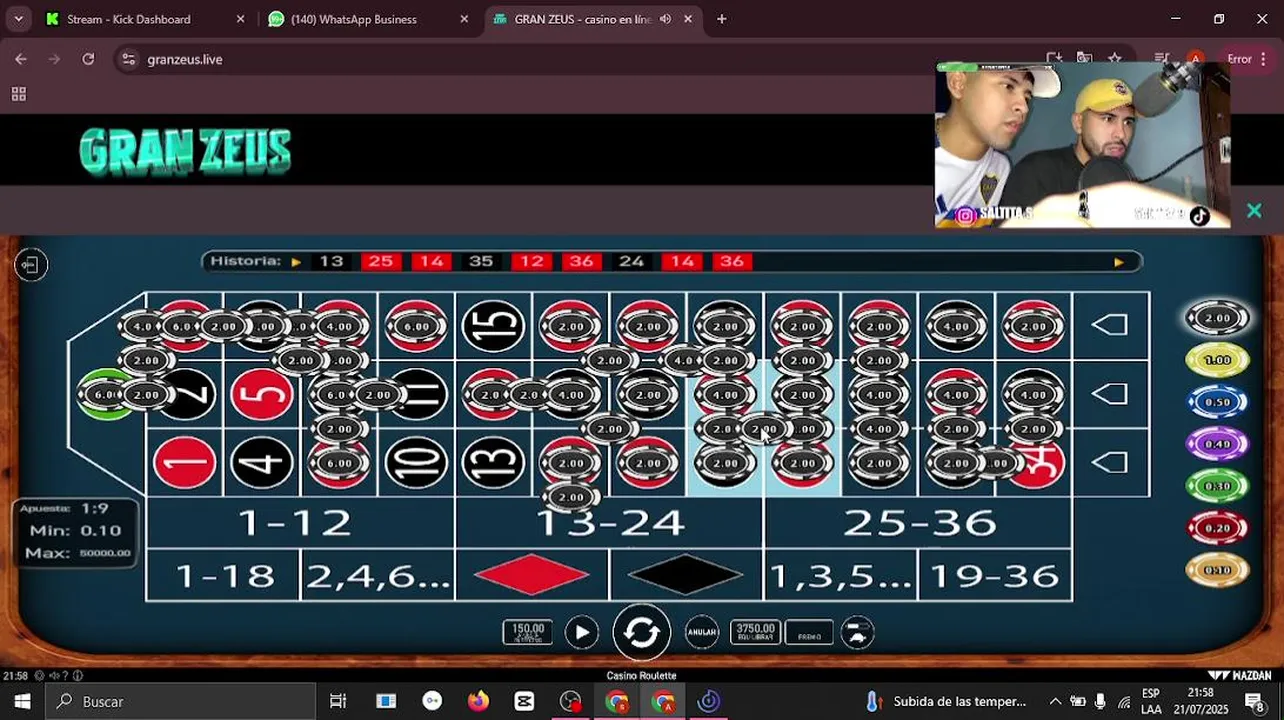Viewport: 1284px width, 720px height.
Task: Click the PREMIO prize box
Action: tap(809, 633)
